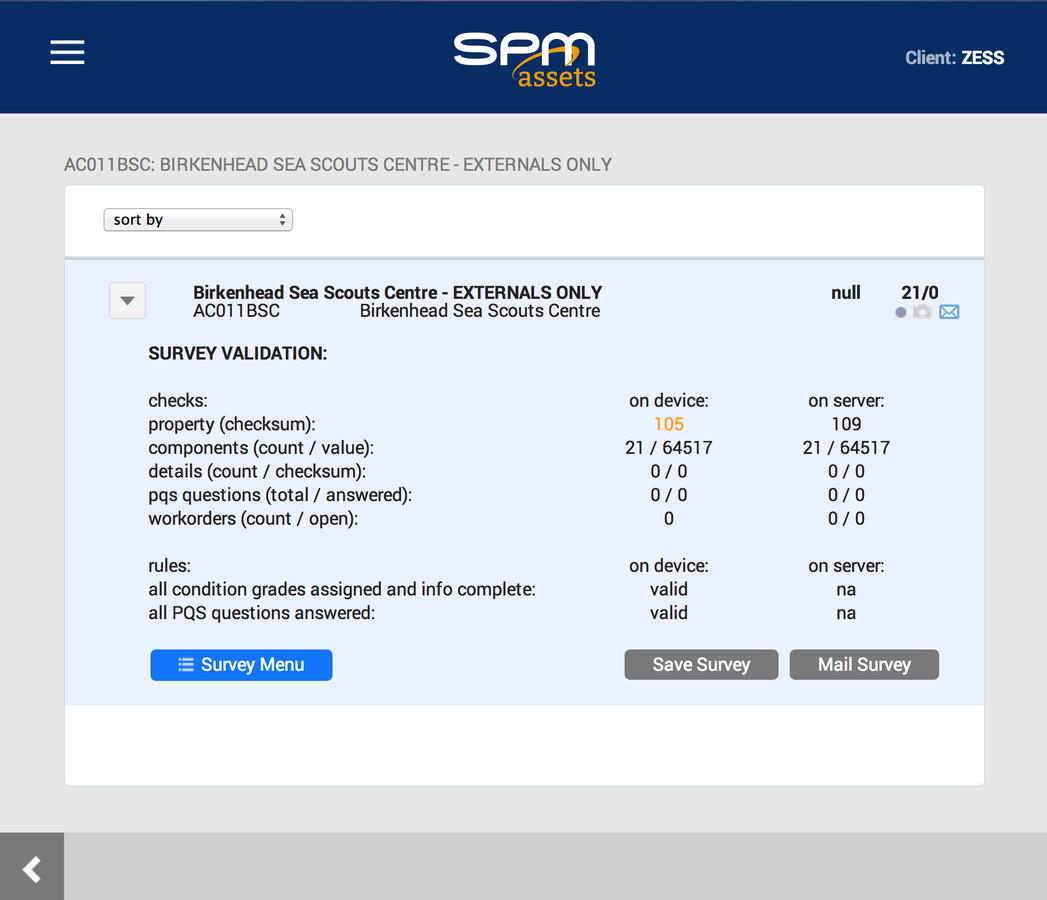The image size is (1047, 900).
Task: Click the camera icon on survey row
Action: pyautogui.click(x=922, y=312)
